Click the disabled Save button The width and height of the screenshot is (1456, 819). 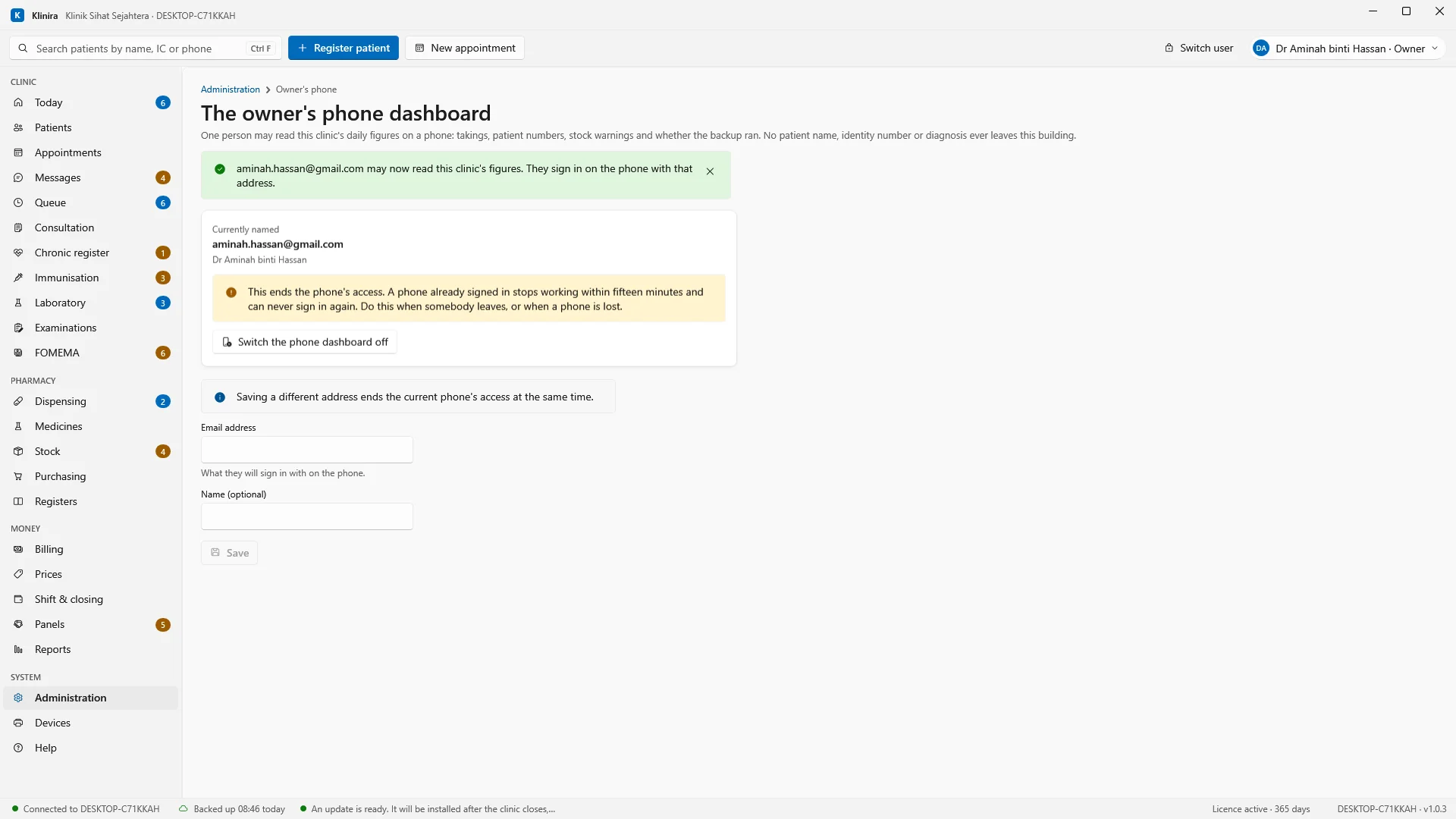click(230, 553)
